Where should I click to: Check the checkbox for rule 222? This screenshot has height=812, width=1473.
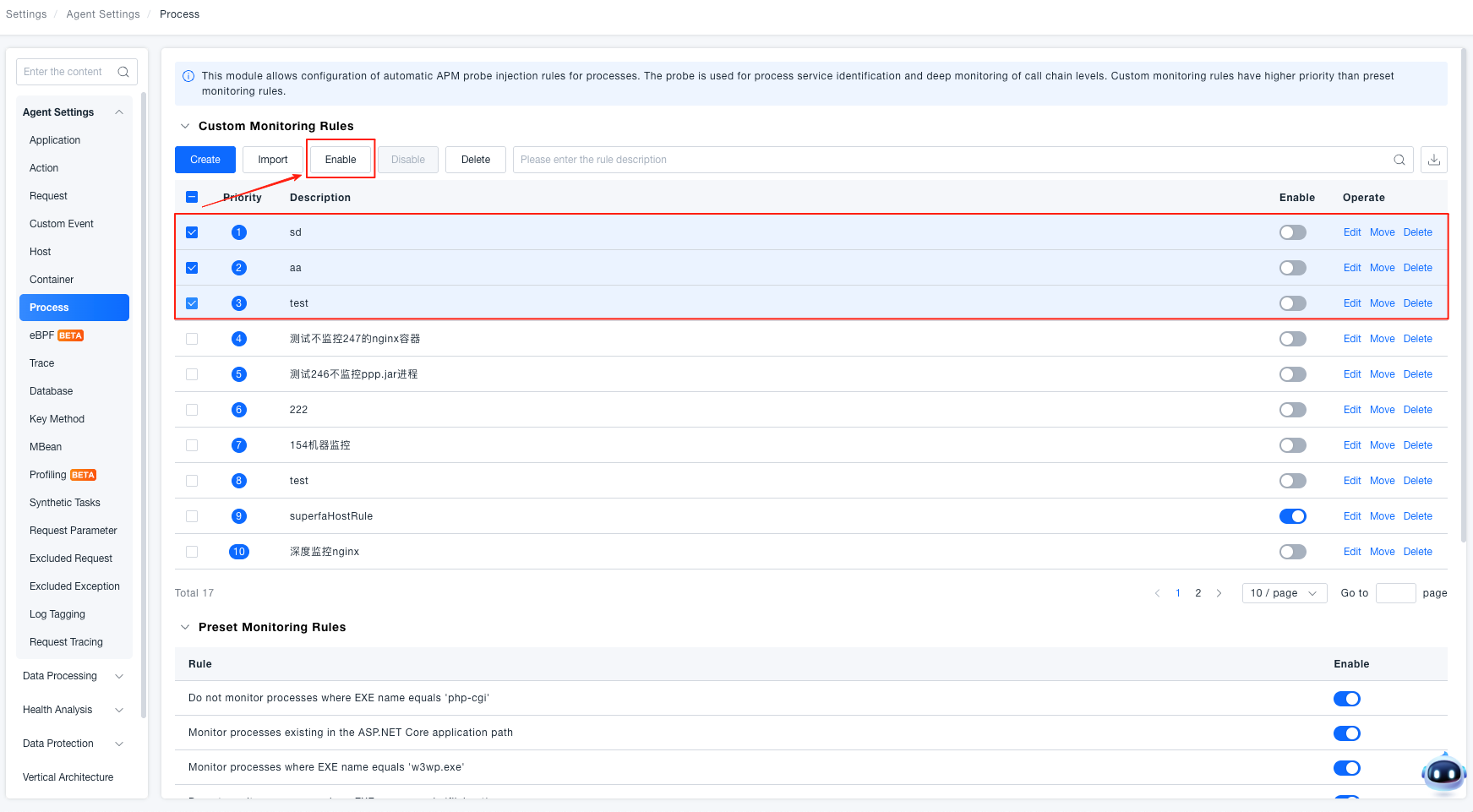(192, 410)
